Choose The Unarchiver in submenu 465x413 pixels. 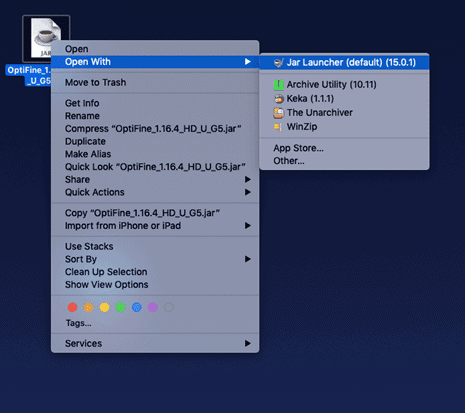coord(344,113)
